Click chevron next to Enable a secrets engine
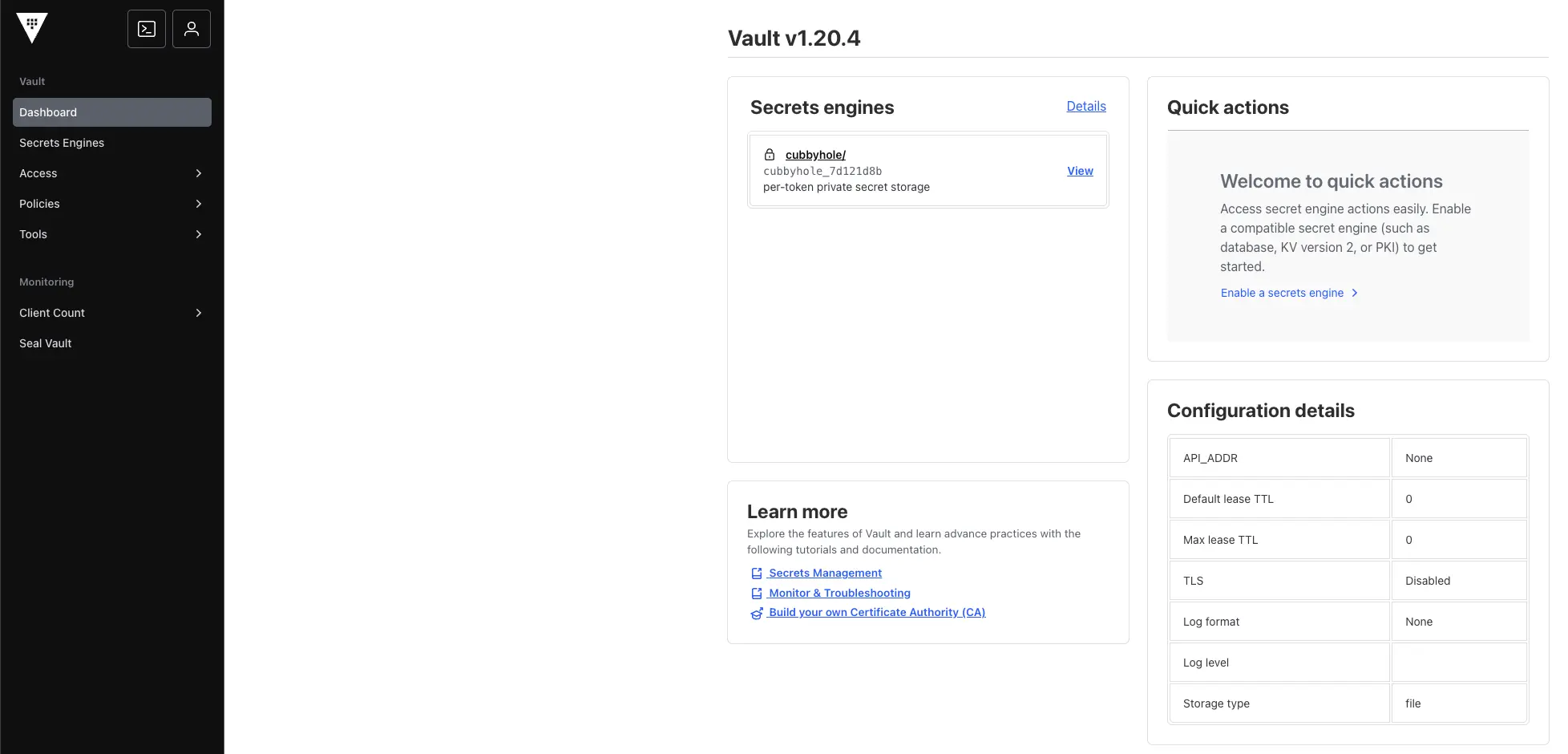Screen dimensions: 1568x754 (x=1355, y=294)
